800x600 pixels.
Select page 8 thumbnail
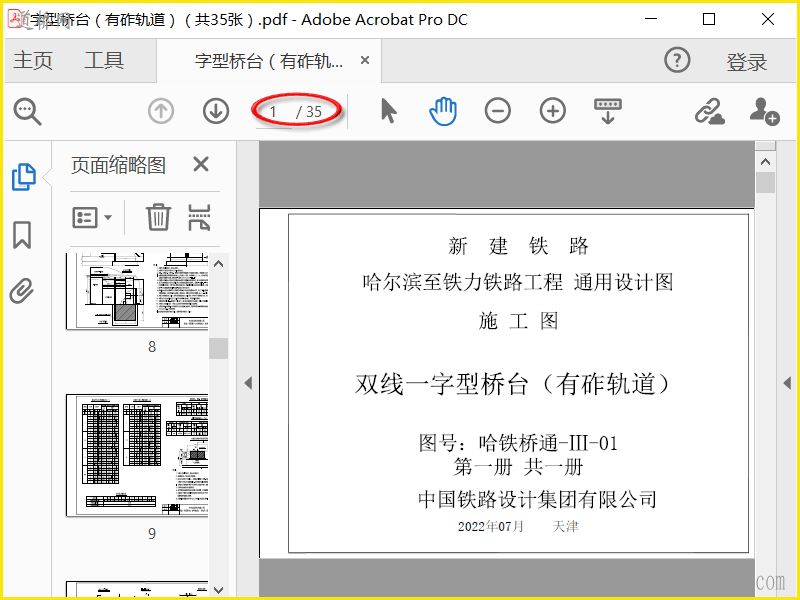(137, 291)
